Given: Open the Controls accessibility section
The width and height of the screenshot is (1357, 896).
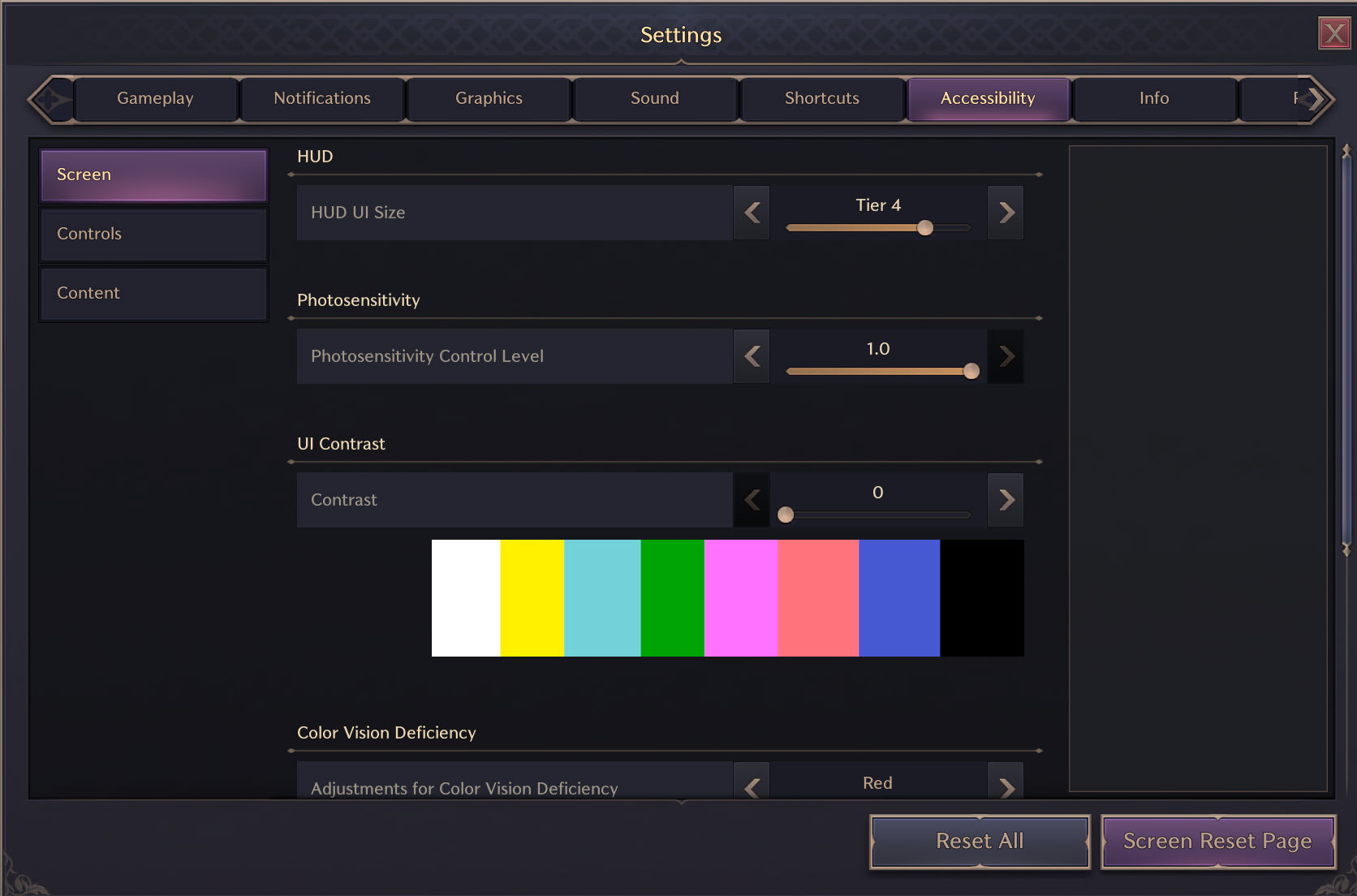Looking at the screenshot, I should (x=153, y=234).
